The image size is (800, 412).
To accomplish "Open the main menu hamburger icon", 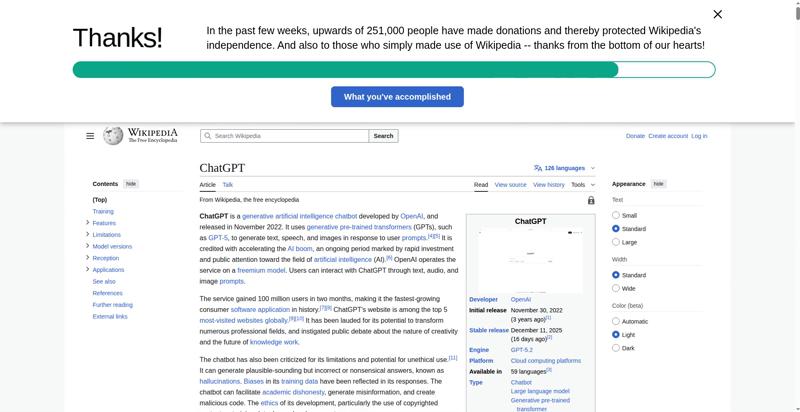I will (90, 136).
